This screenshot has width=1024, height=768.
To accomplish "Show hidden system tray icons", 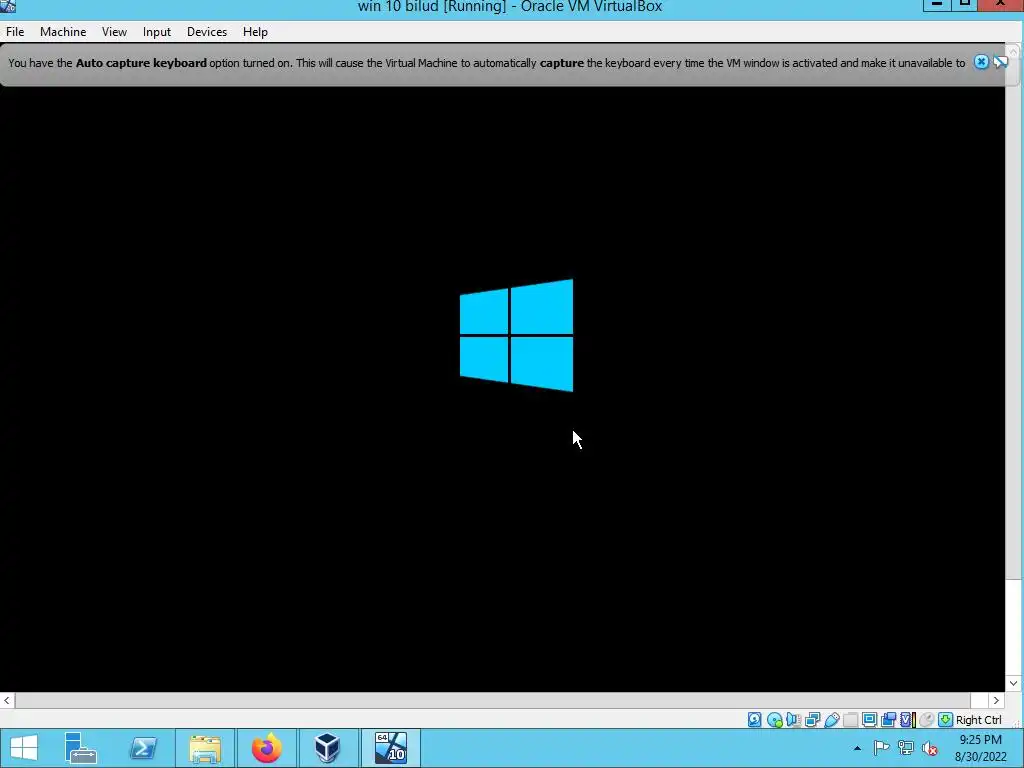I will pos(857,748).
